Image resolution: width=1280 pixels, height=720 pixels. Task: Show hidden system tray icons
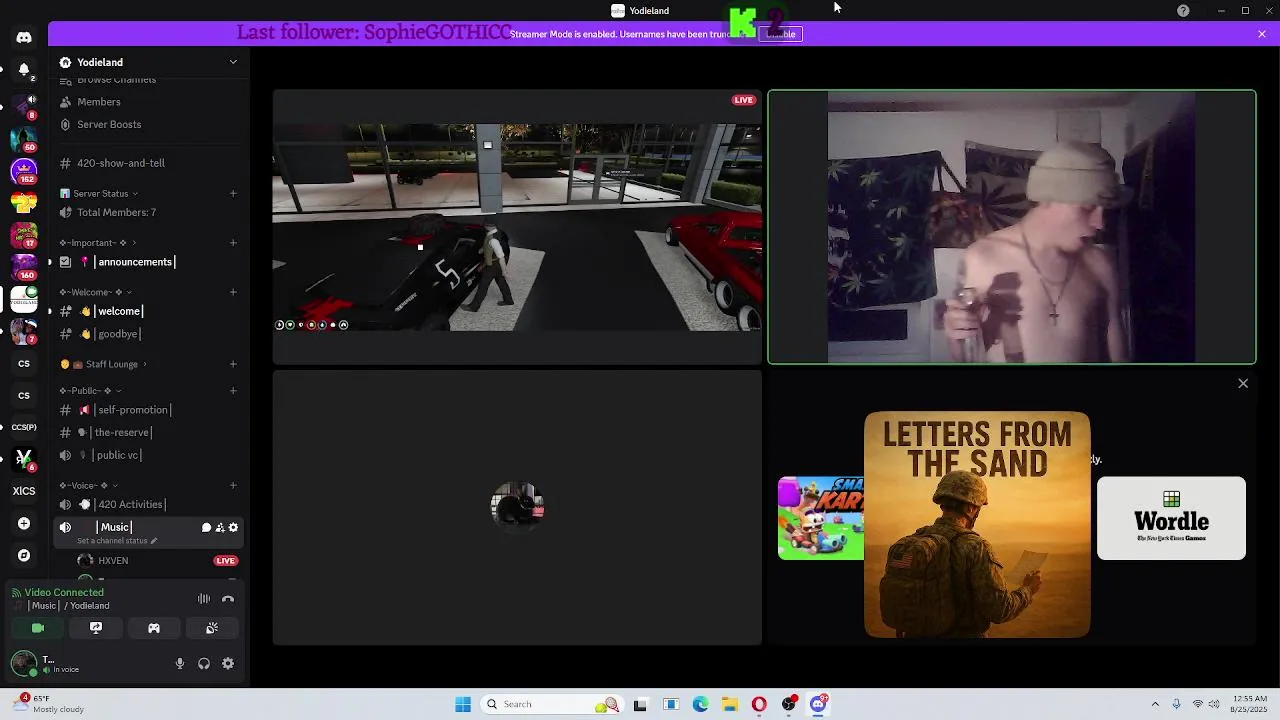(x=1155, y=704)
